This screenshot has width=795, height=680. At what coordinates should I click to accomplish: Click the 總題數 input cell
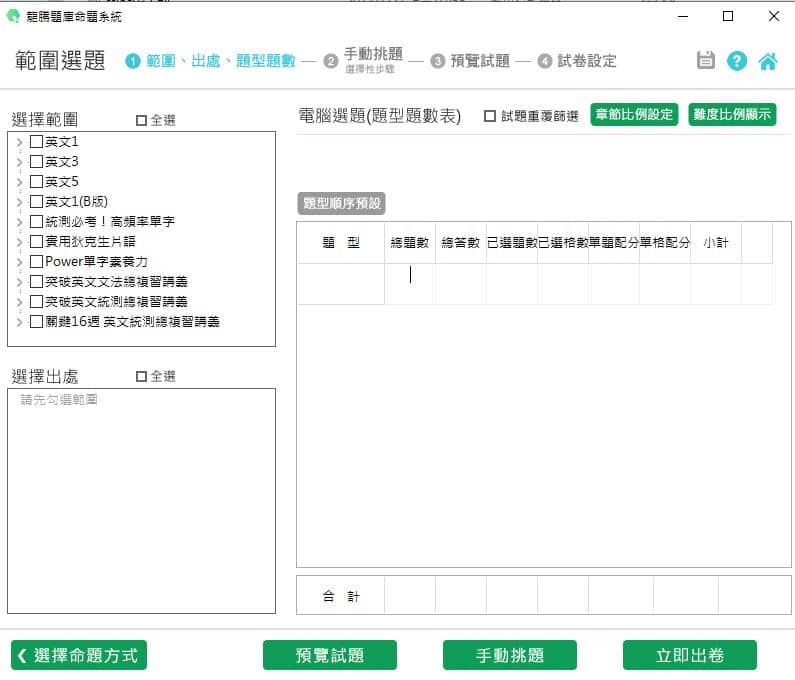click(410, 284)
